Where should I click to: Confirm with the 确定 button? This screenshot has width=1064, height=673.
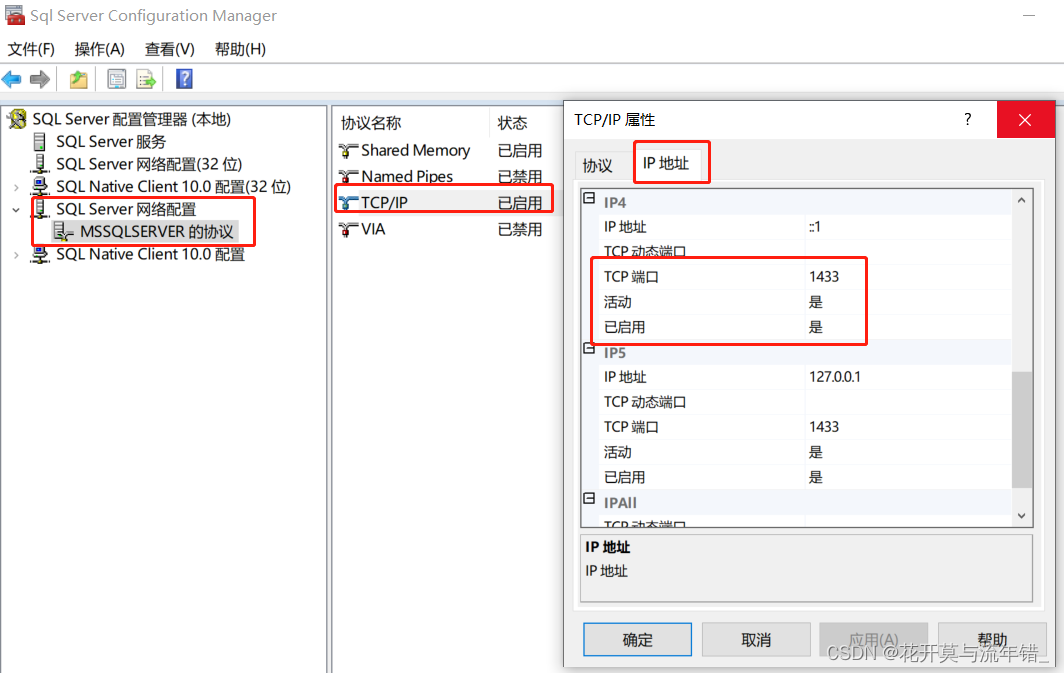tap(637, 639)
